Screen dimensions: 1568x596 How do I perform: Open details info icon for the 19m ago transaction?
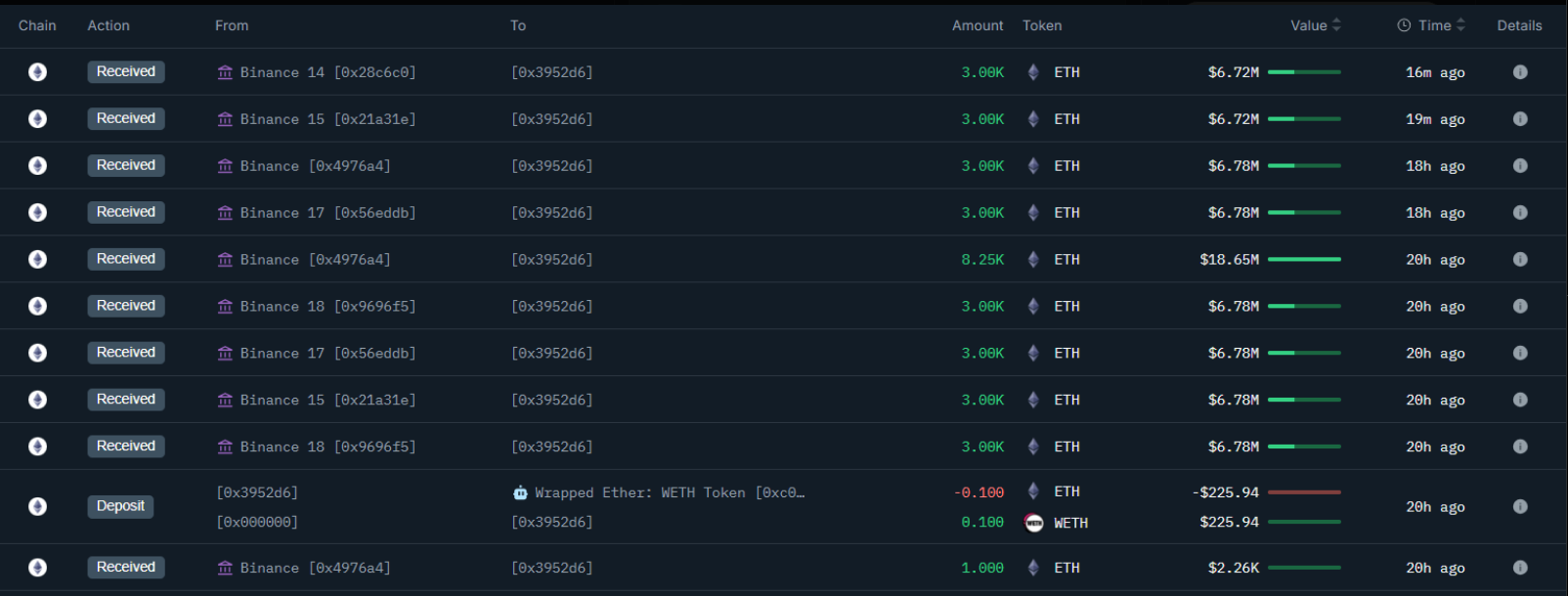click(x=1520, y=119)
